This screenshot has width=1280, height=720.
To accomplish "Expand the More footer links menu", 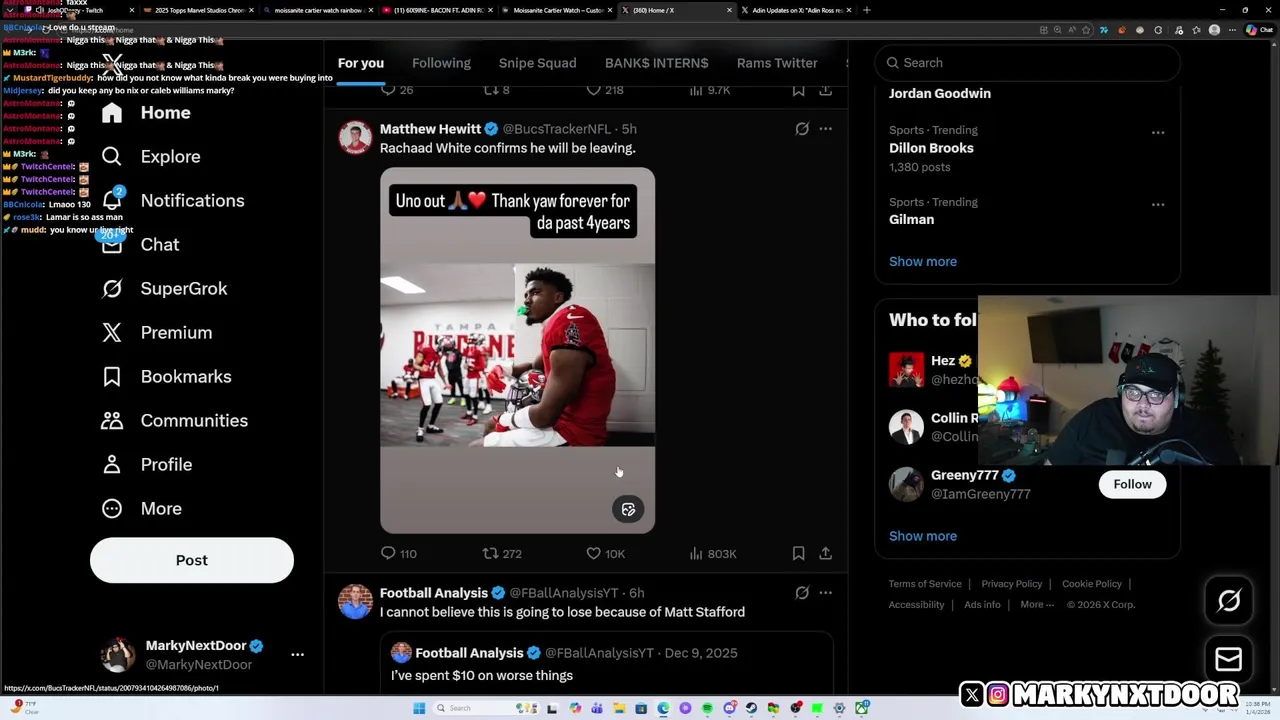I will click(1037, 605).
